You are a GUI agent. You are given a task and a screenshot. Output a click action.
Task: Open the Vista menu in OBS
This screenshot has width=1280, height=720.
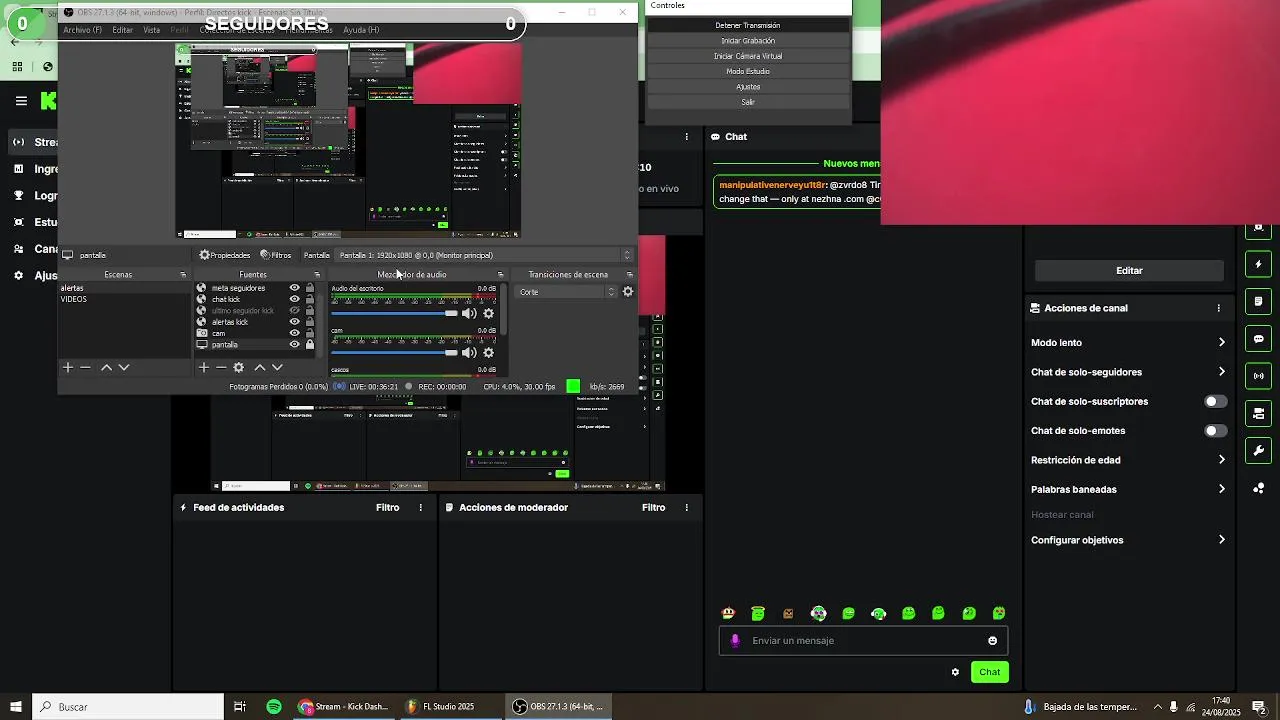point(152,30)
